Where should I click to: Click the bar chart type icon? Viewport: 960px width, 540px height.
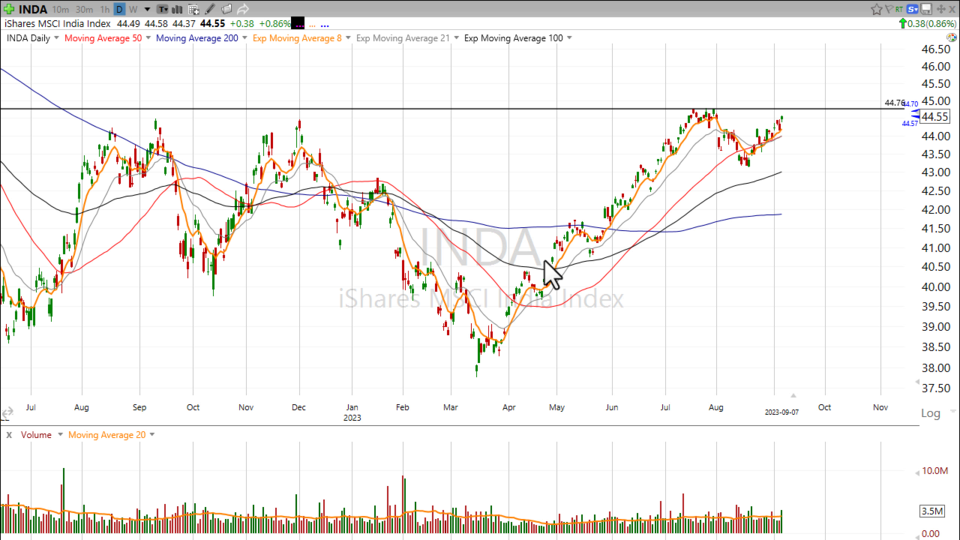[178, 9]
